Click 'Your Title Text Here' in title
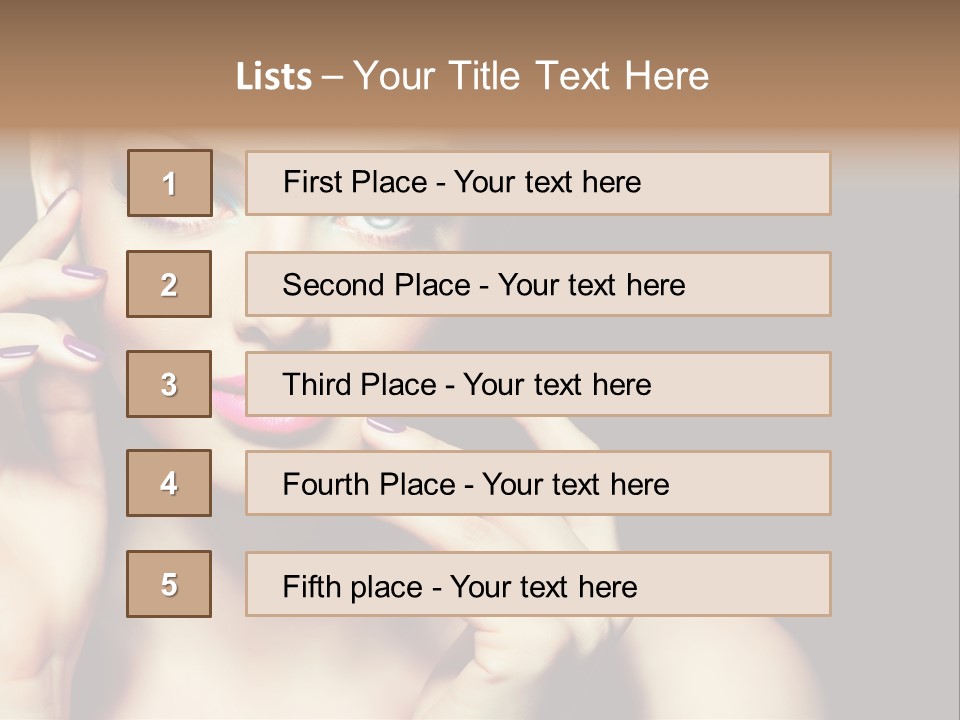The image size is (960, 720). click(x=531, y=76)
